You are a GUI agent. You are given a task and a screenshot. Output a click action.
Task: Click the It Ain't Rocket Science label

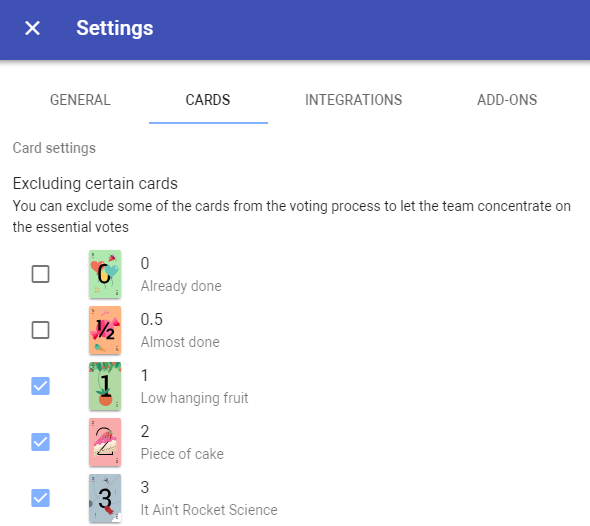[x=209, y=510]
